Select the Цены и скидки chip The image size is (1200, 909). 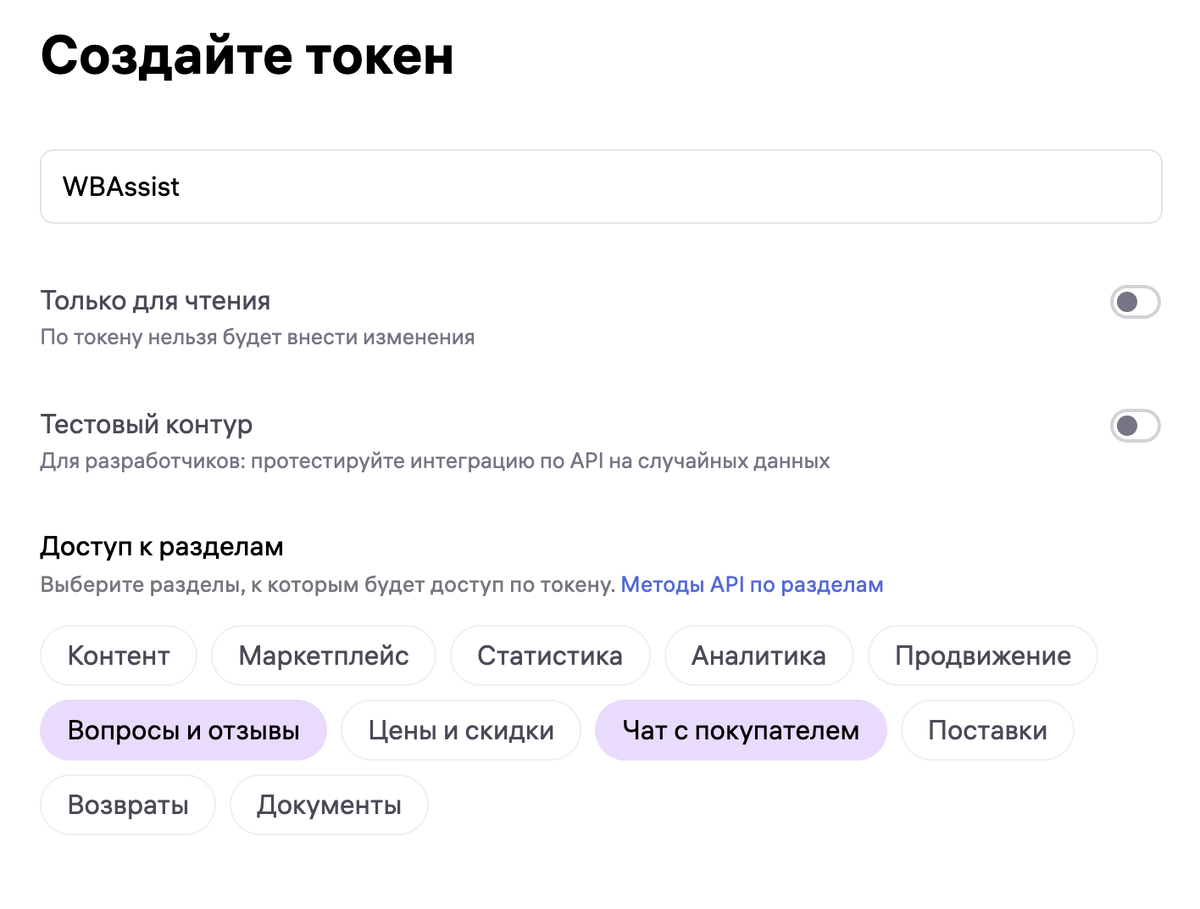point(461,730)
